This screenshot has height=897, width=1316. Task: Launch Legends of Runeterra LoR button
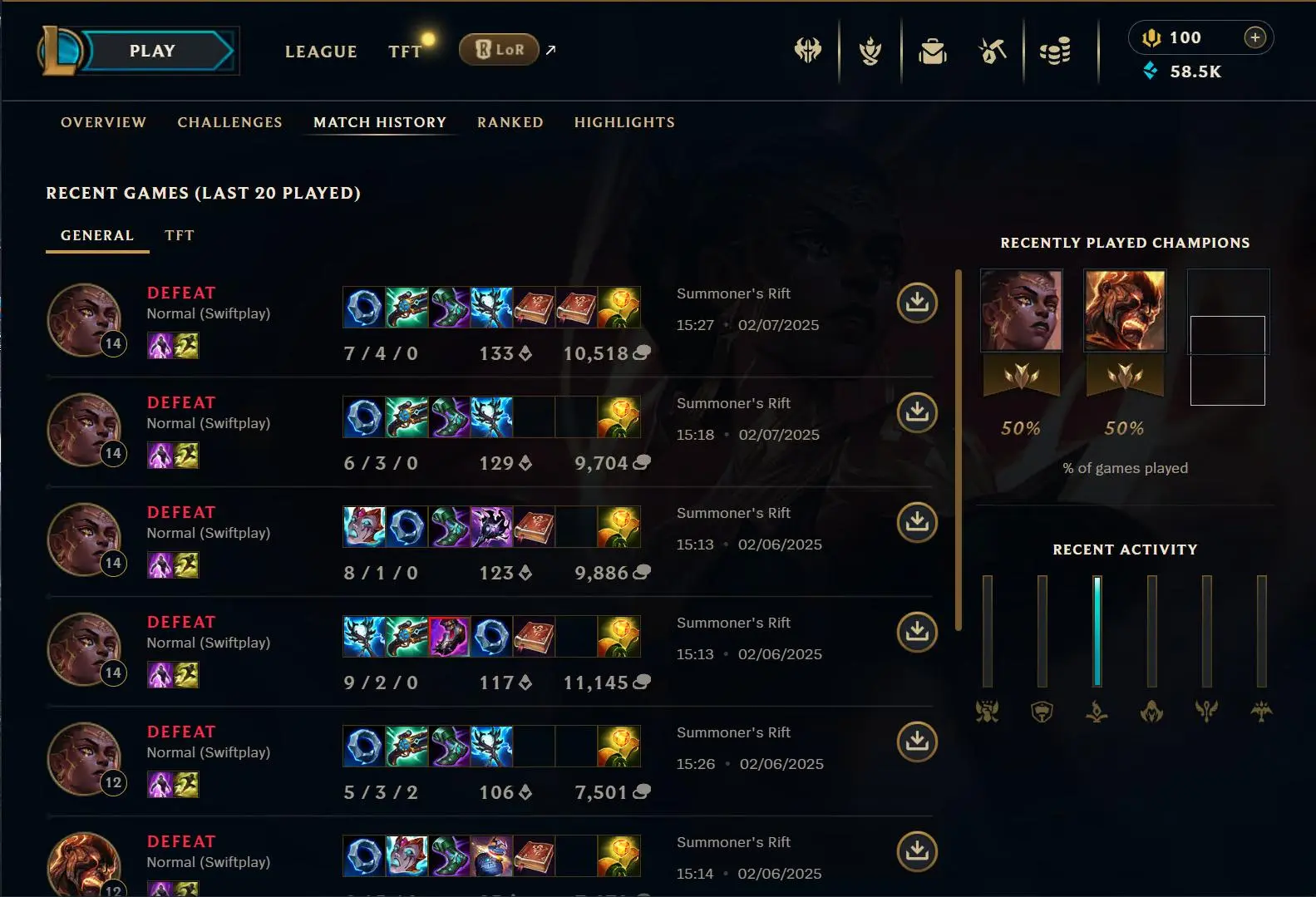coord(499,50)
